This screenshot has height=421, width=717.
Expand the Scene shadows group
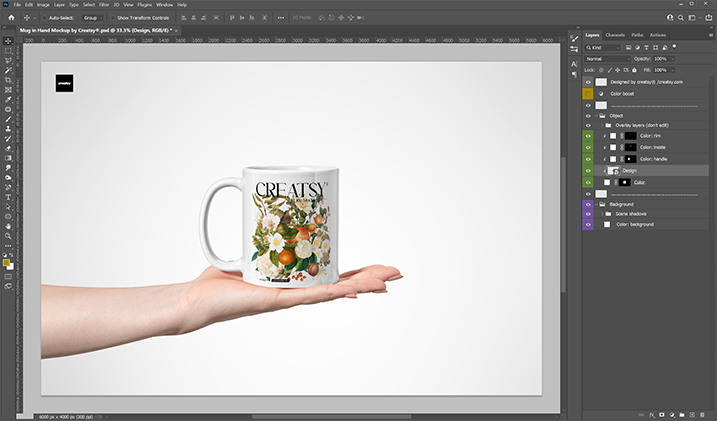point(602,214)
